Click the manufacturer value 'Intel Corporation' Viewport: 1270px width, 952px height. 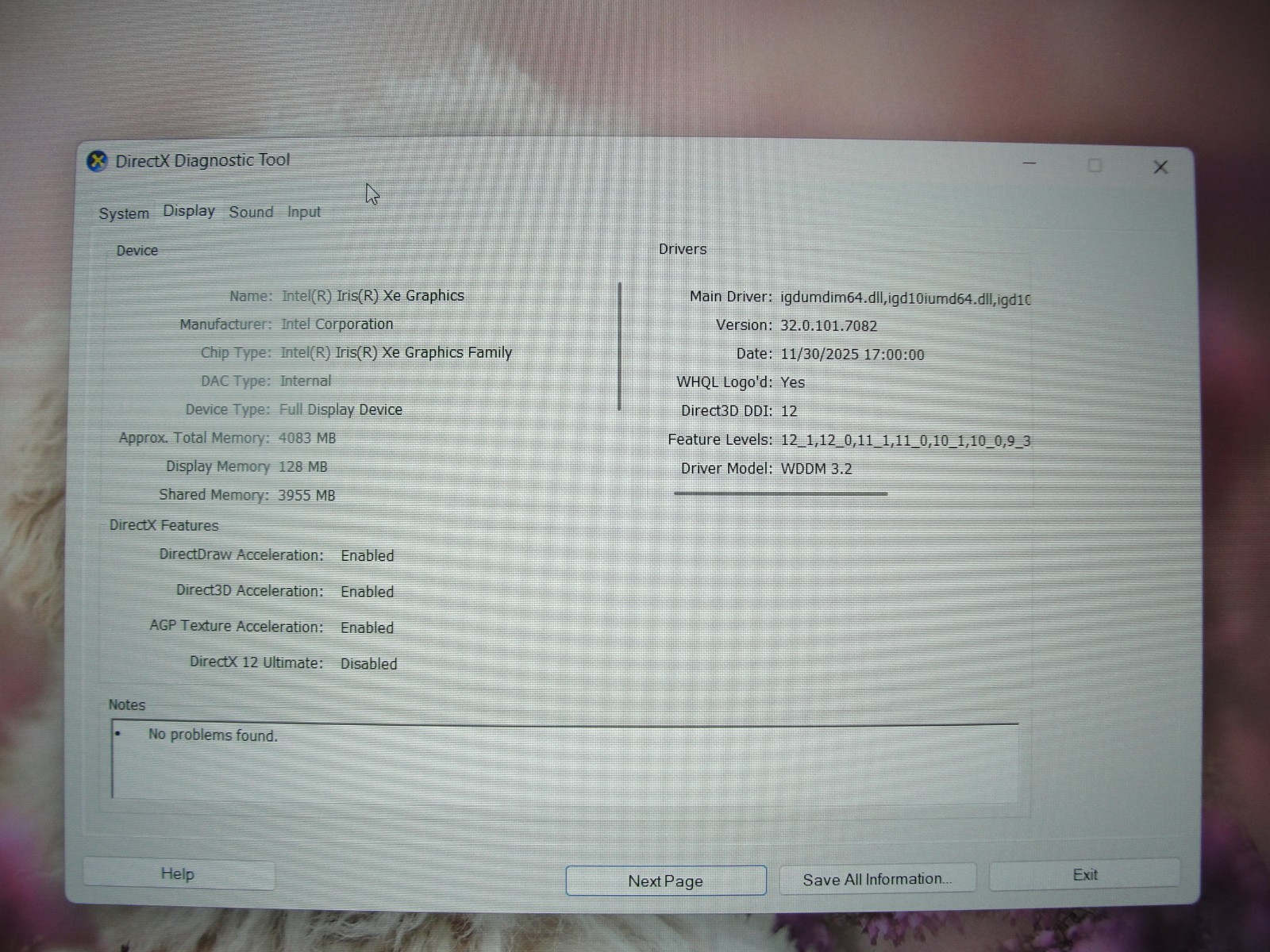[337, 324]
